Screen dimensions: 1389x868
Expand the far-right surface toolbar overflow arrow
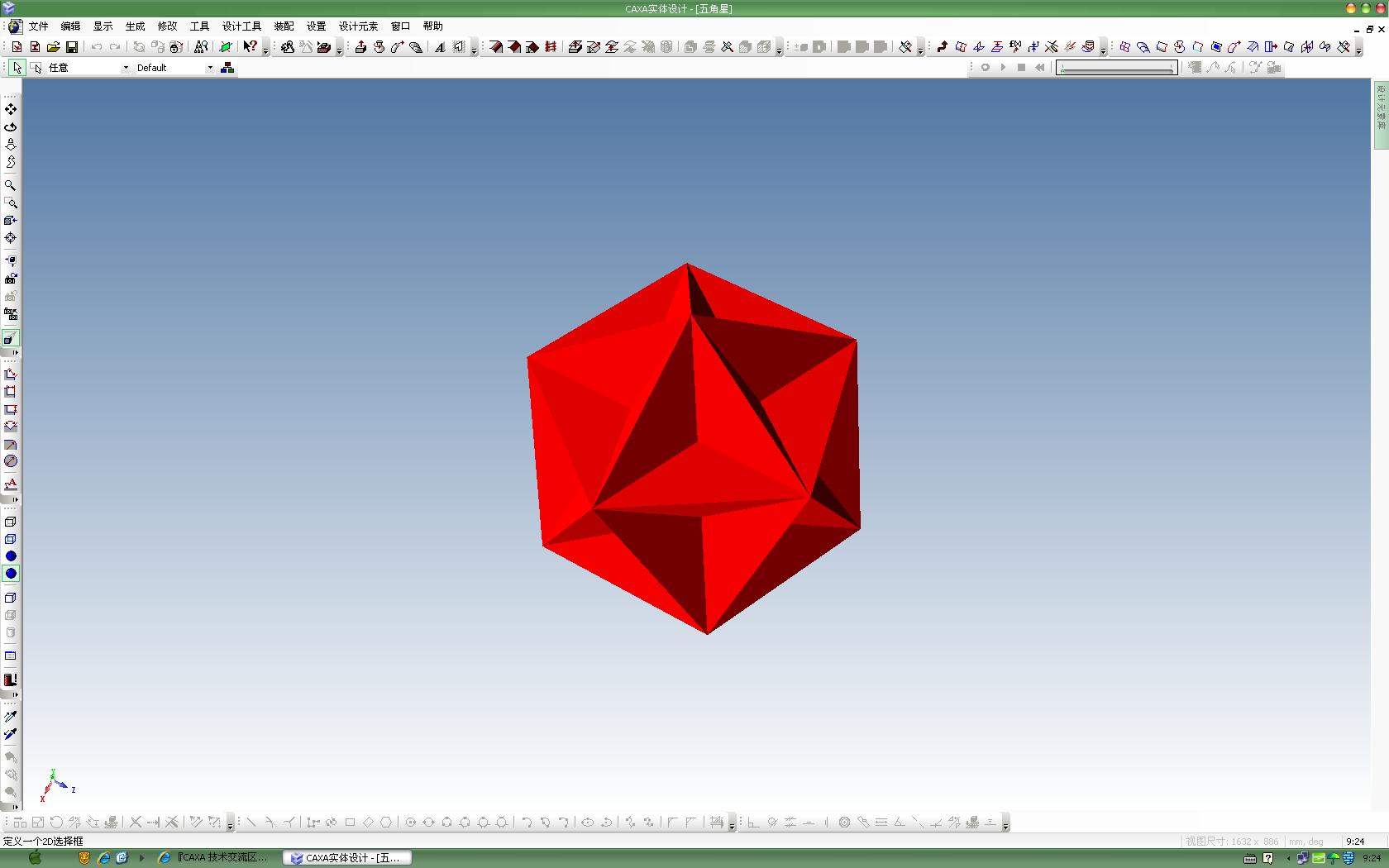(1360, 49)
